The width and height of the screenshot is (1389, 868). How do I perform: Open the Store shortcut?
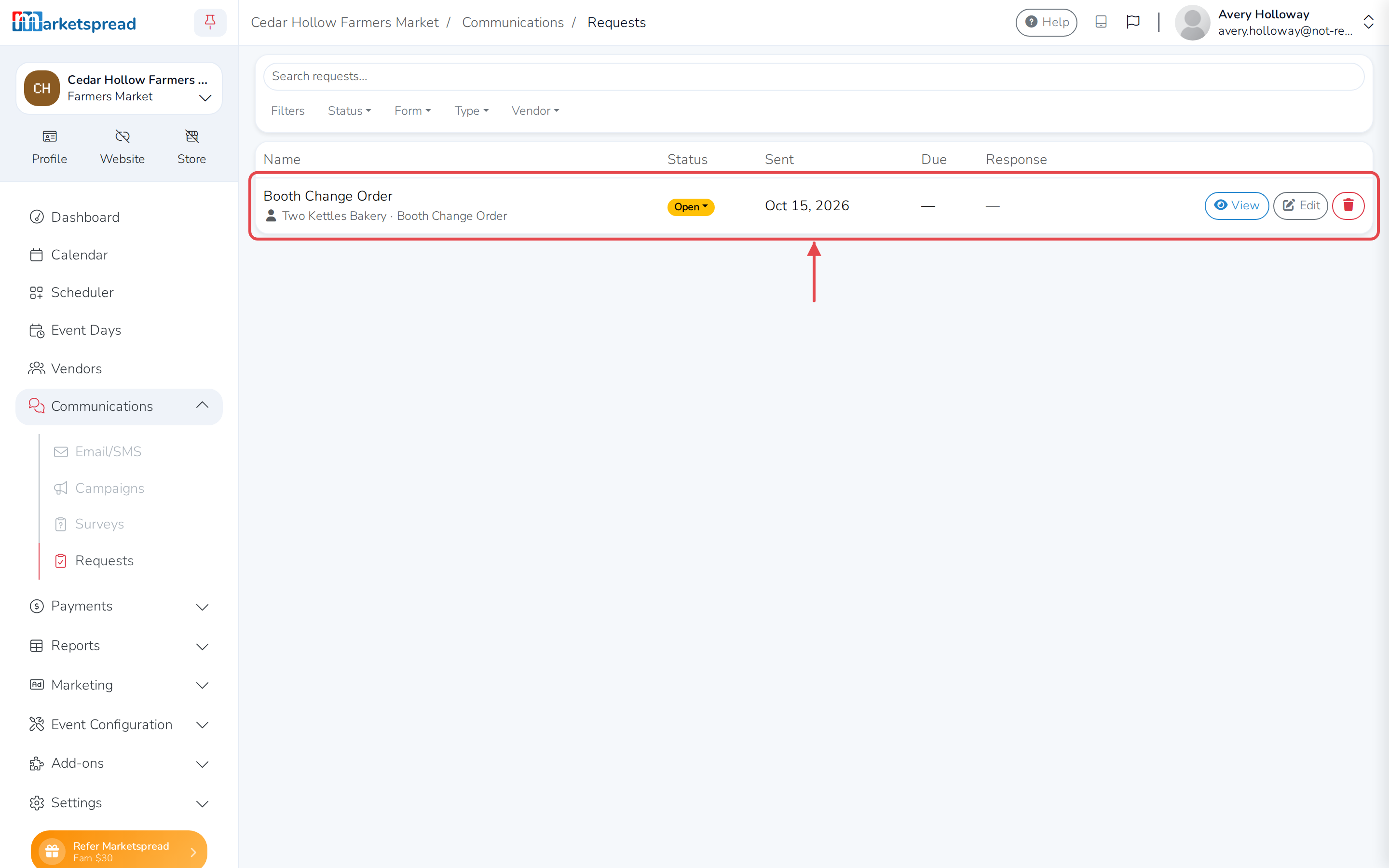191,148
